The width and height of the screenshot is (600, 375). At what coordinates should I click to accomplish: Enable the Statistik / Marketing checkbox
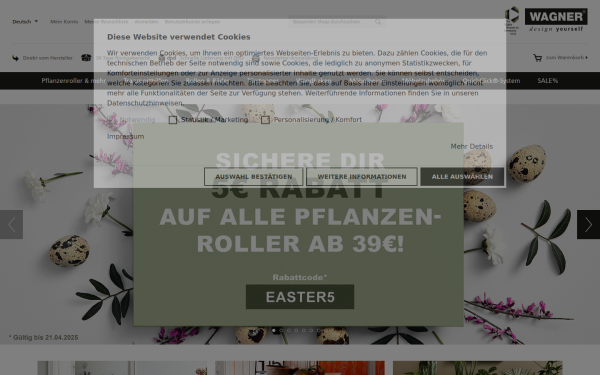tap(173, 120)
